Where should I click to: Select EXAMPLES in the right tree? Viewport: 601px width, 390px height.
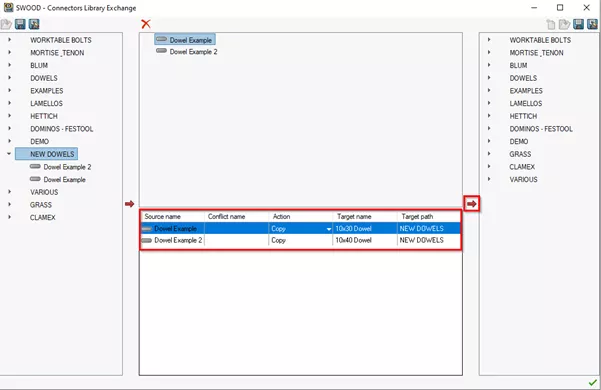tap(526, 91)
